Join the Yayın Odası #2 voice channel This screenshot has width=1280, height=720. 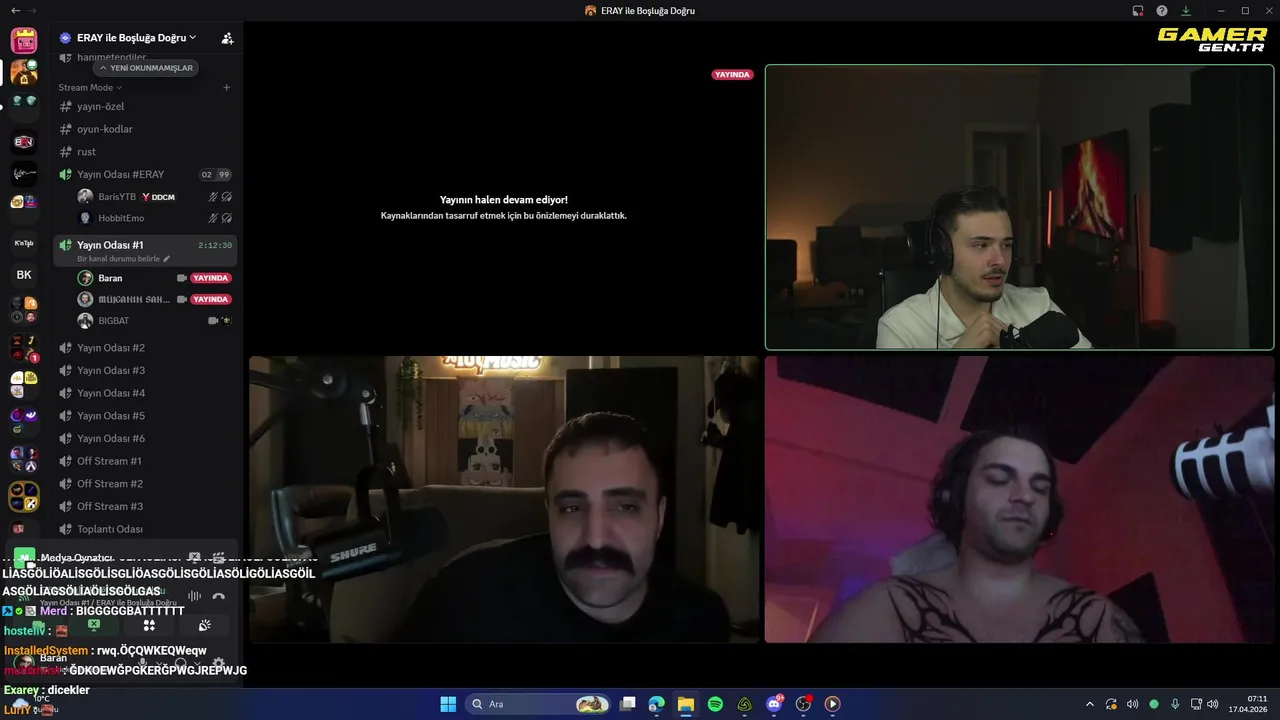click(145, 348)
